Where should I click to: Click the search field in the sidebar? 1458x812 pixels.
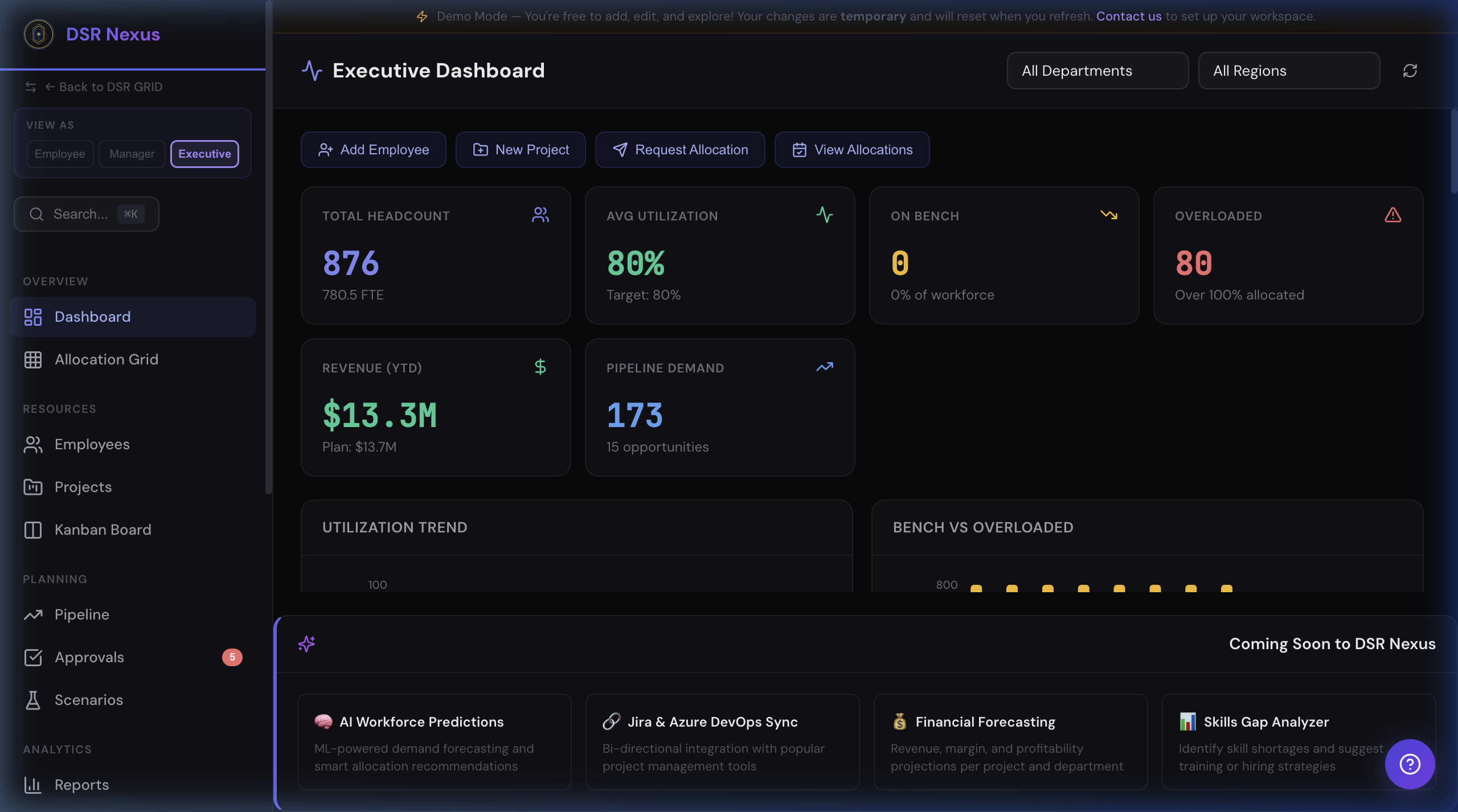tap(86, 214)
